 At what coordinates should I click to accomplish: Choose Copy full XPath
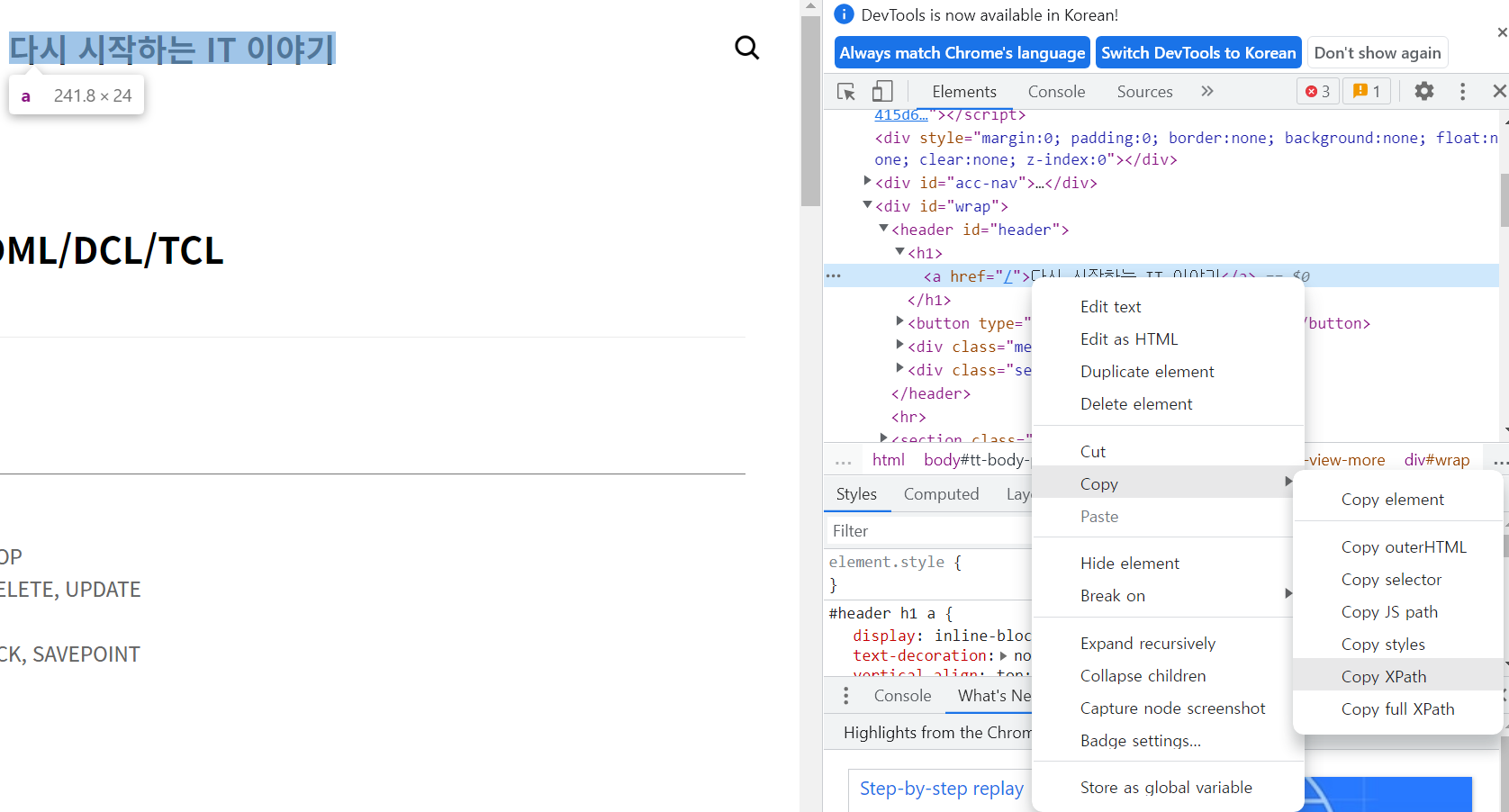coord(1398,709)
